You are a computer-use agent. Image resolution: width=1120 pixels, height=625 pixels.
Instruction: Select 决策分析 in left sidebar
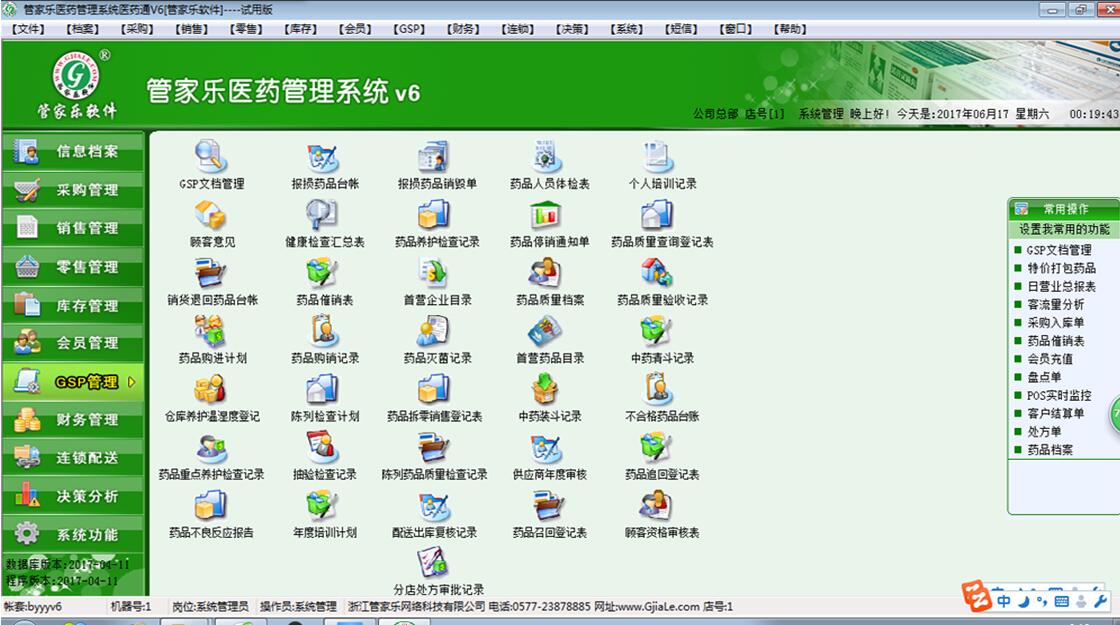coord(73,496)
